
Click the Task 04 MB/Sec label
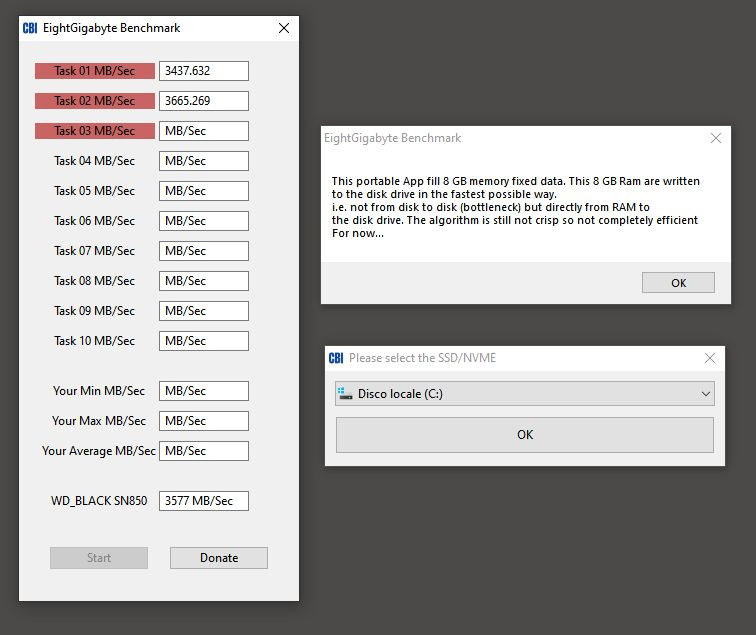94,161
